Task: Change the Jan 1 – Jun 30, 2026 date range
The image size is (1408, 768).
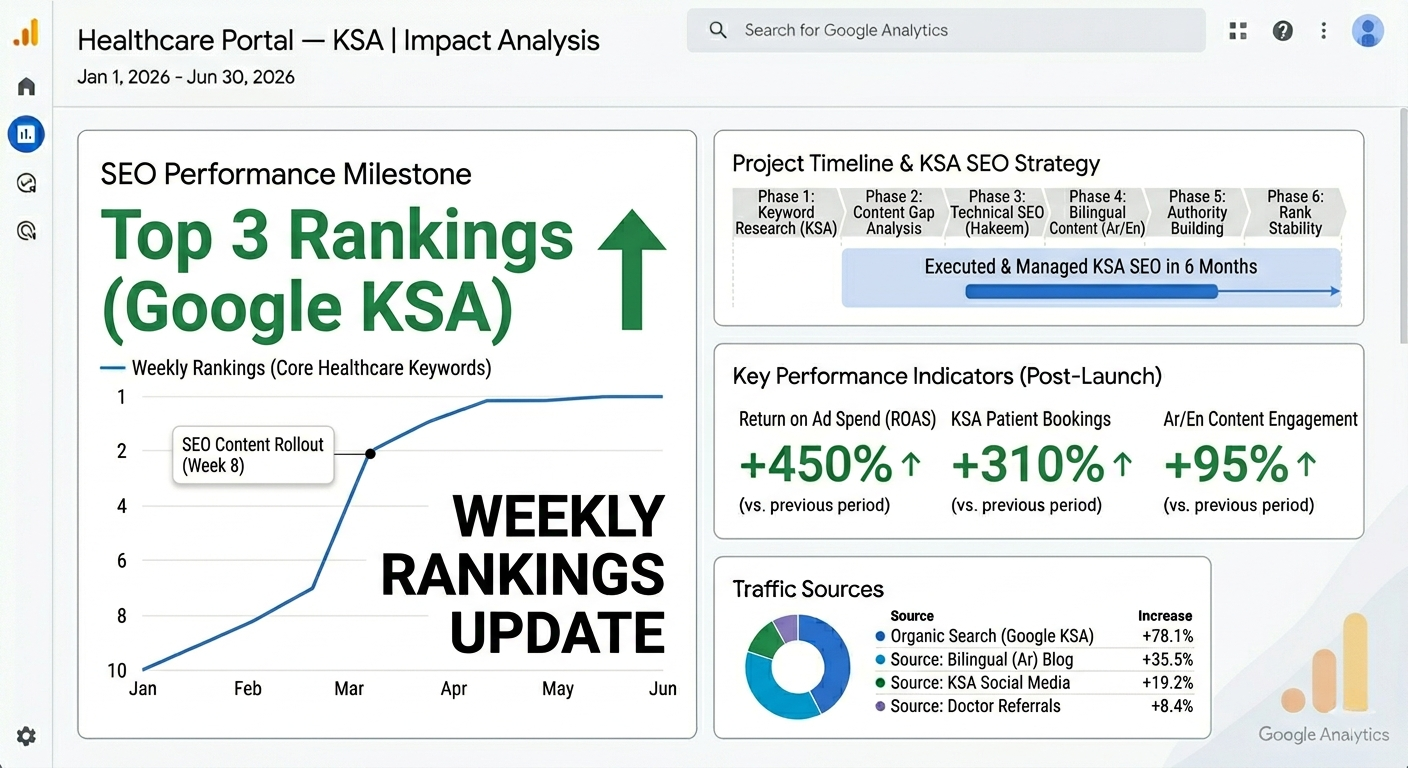Action: [x=186, y=77]
